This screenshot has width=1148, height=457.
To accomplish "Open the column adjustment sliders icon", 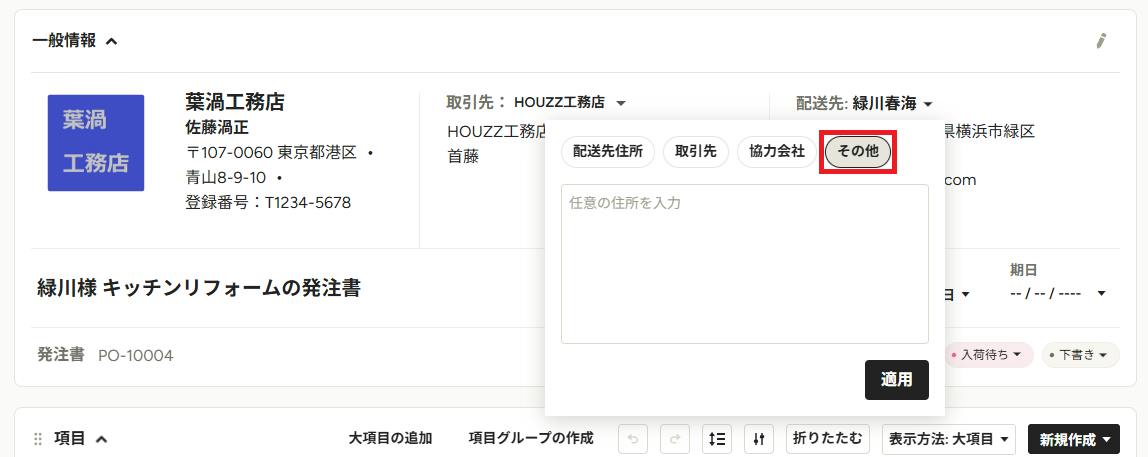I will (x=759, y=439).
